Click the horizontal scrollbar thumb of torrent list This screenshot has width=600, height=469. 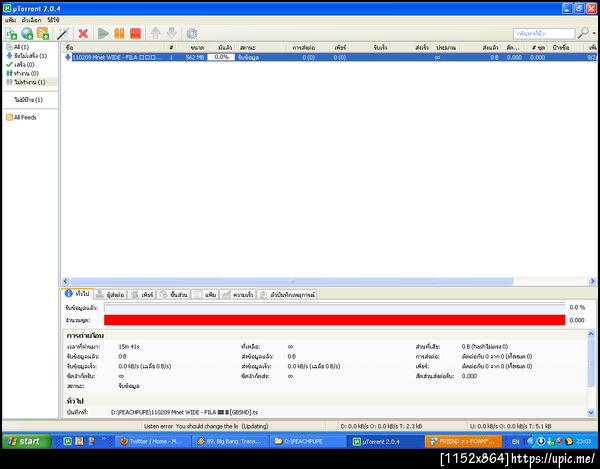coord(292,281)
